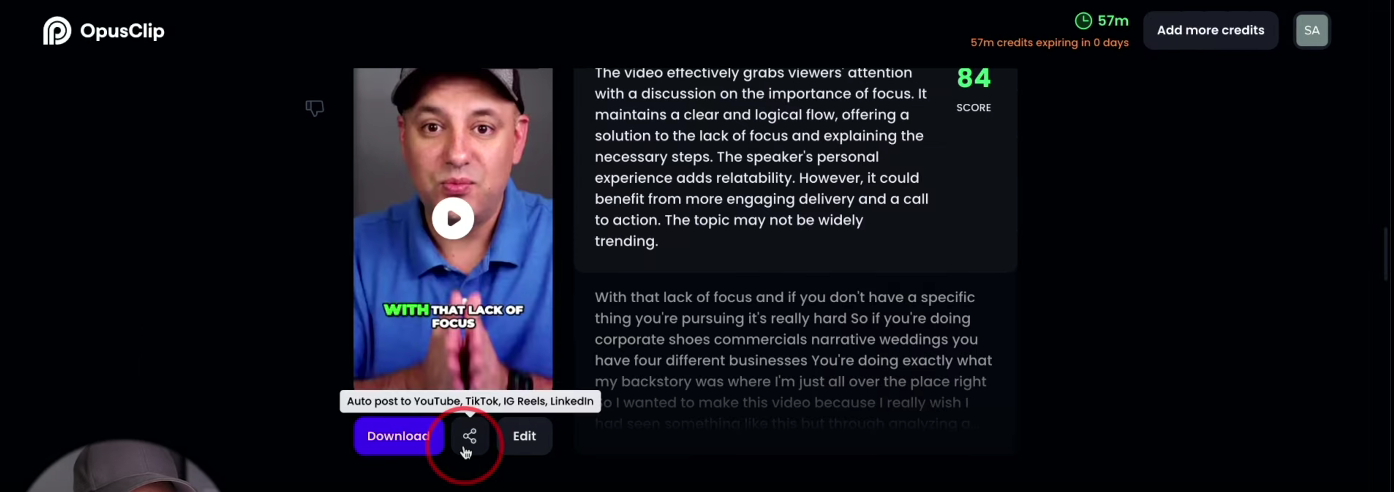The height and width of the screenshot is (492, 1394).
Task: Dislike the clip with thumbs-down icon
Action: pos(315,108)
